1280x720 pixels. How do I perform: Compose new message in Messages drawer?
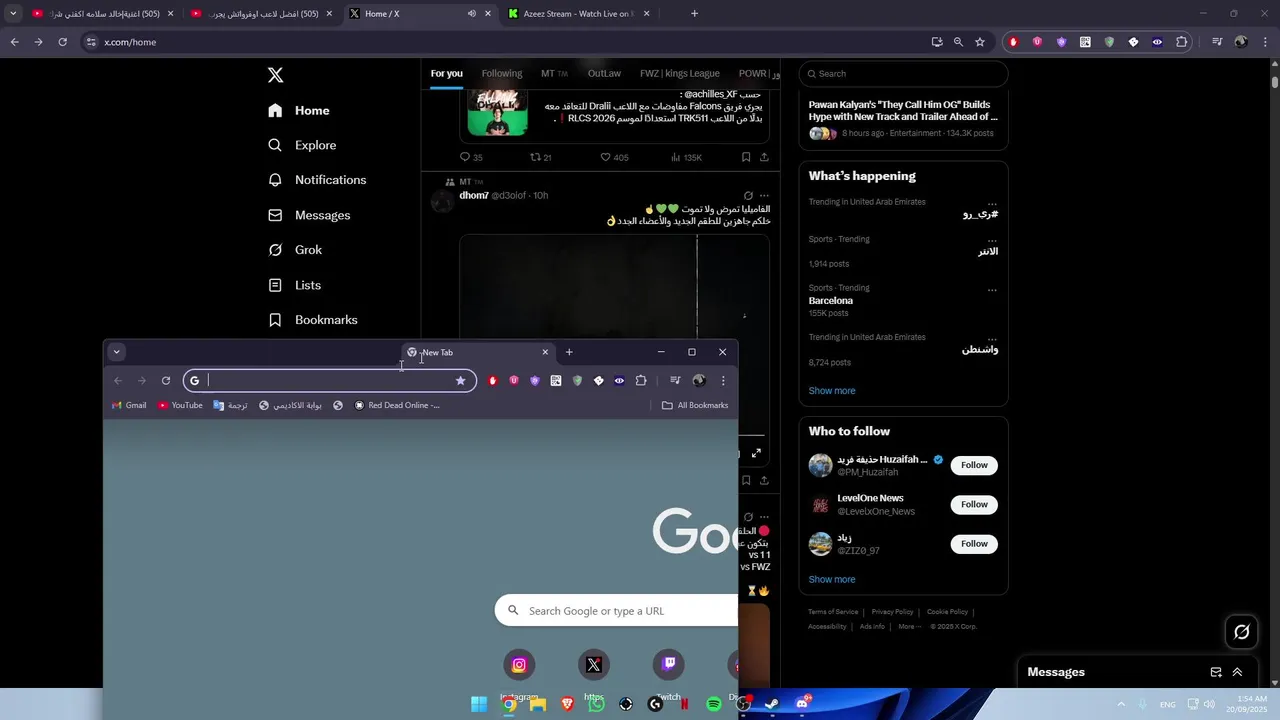pyautogui.click(x=1216, y=672)
